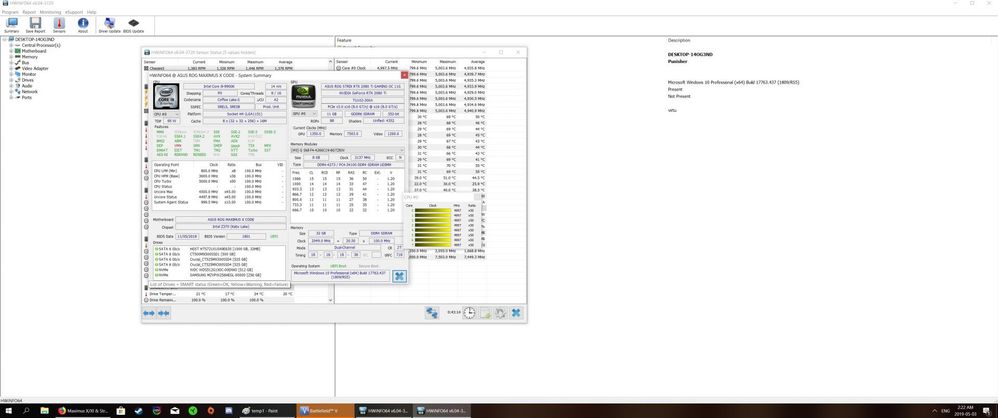The width and height of the screenshot is (998, 418).
Task: Select Monitor in the device tree
Action: point(28,74)
